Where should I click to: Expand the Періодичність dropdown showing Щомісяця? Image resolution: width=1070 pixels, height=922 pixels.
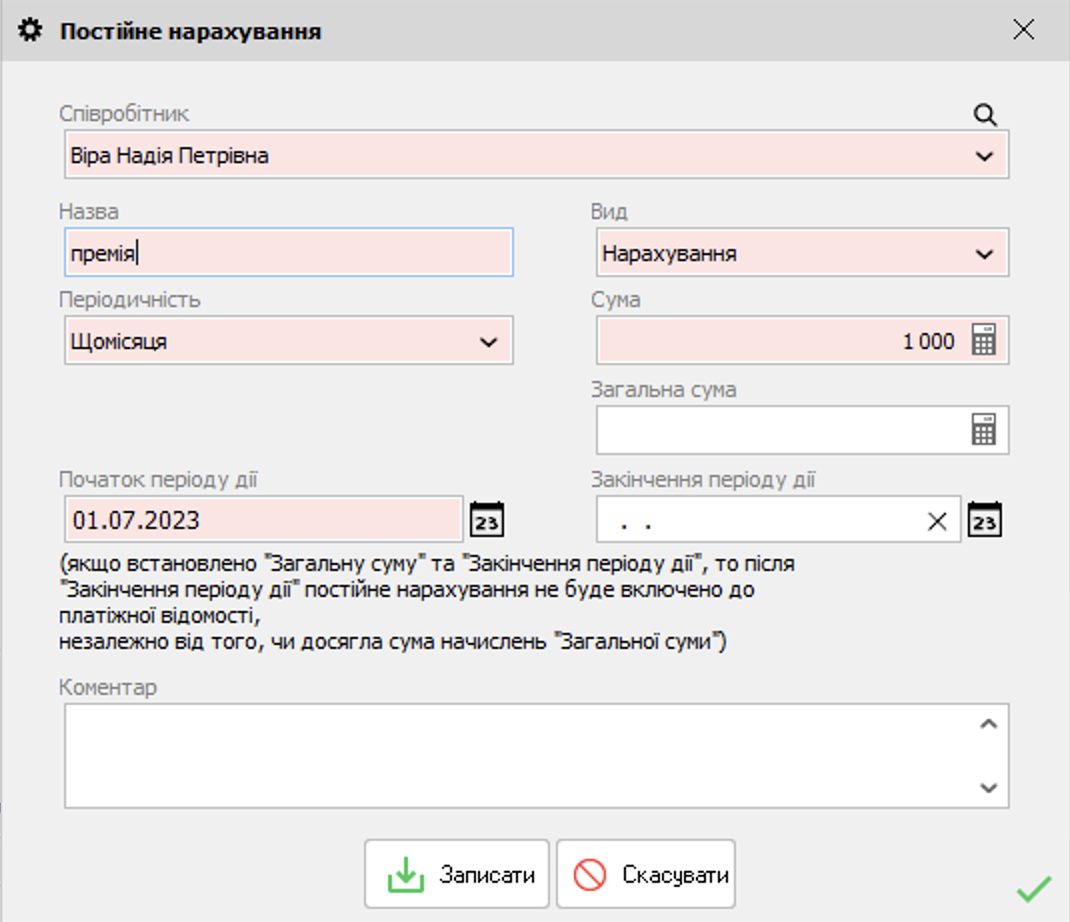point(488,342)
